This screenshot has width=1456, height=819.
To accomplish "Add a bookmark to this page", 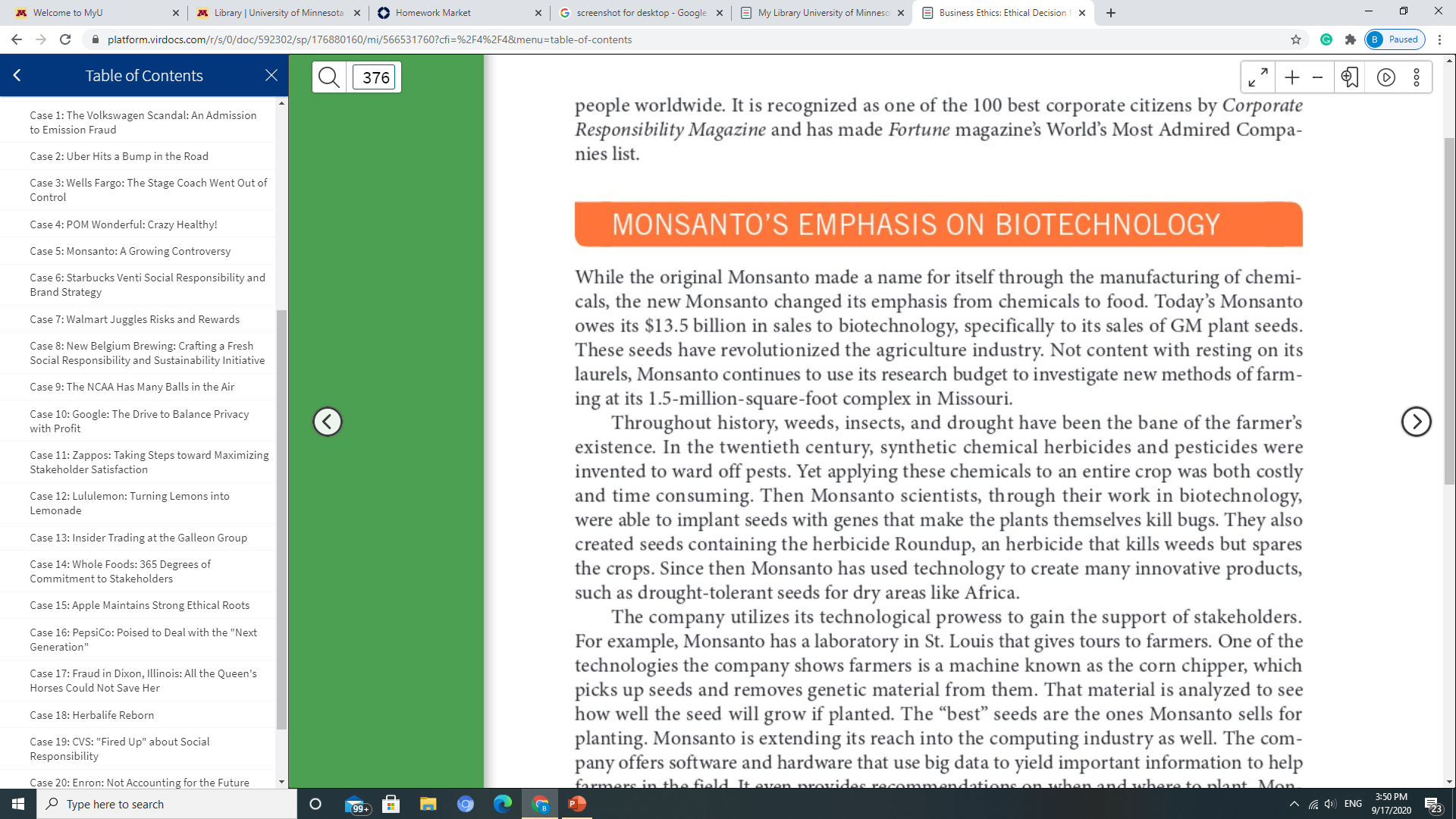I will coord(1350,77).
